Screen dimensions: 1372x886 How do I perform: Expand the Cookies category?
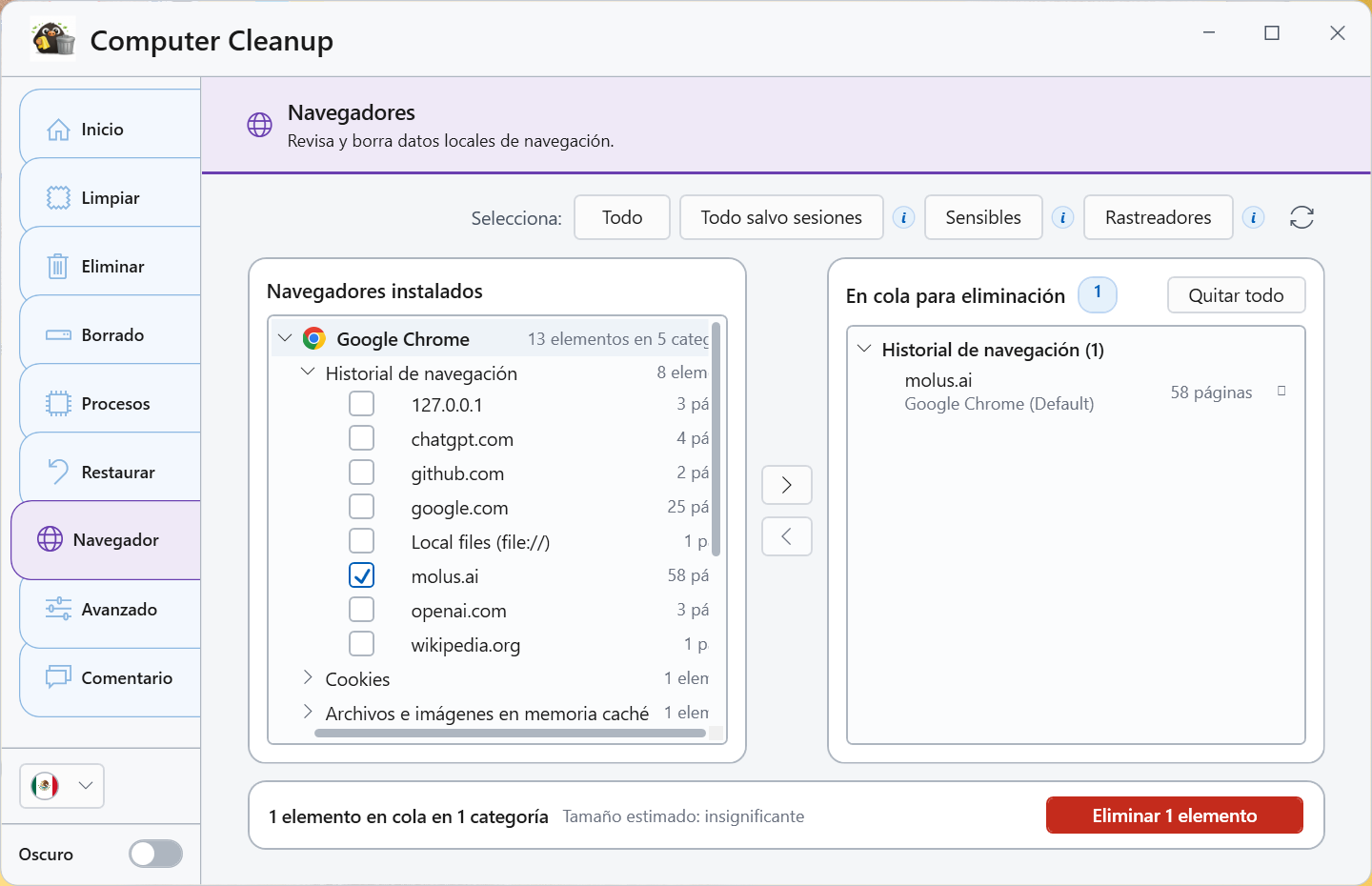click(308, 677)
